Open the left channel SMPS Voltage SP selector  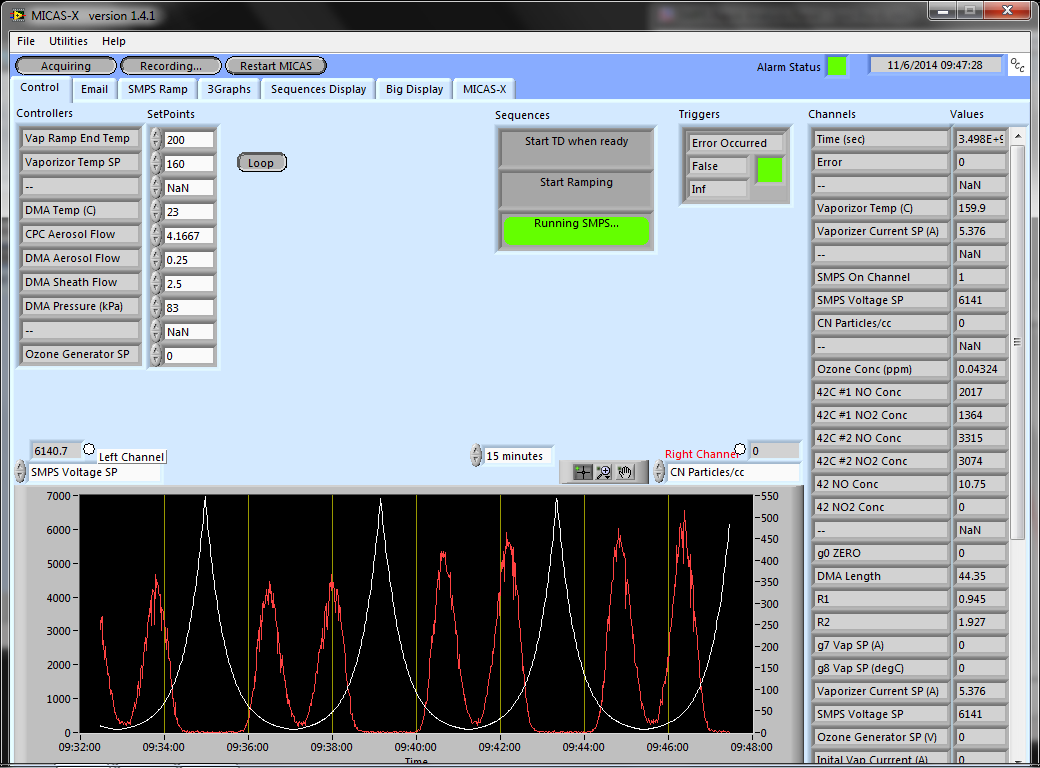pos(93,472)
